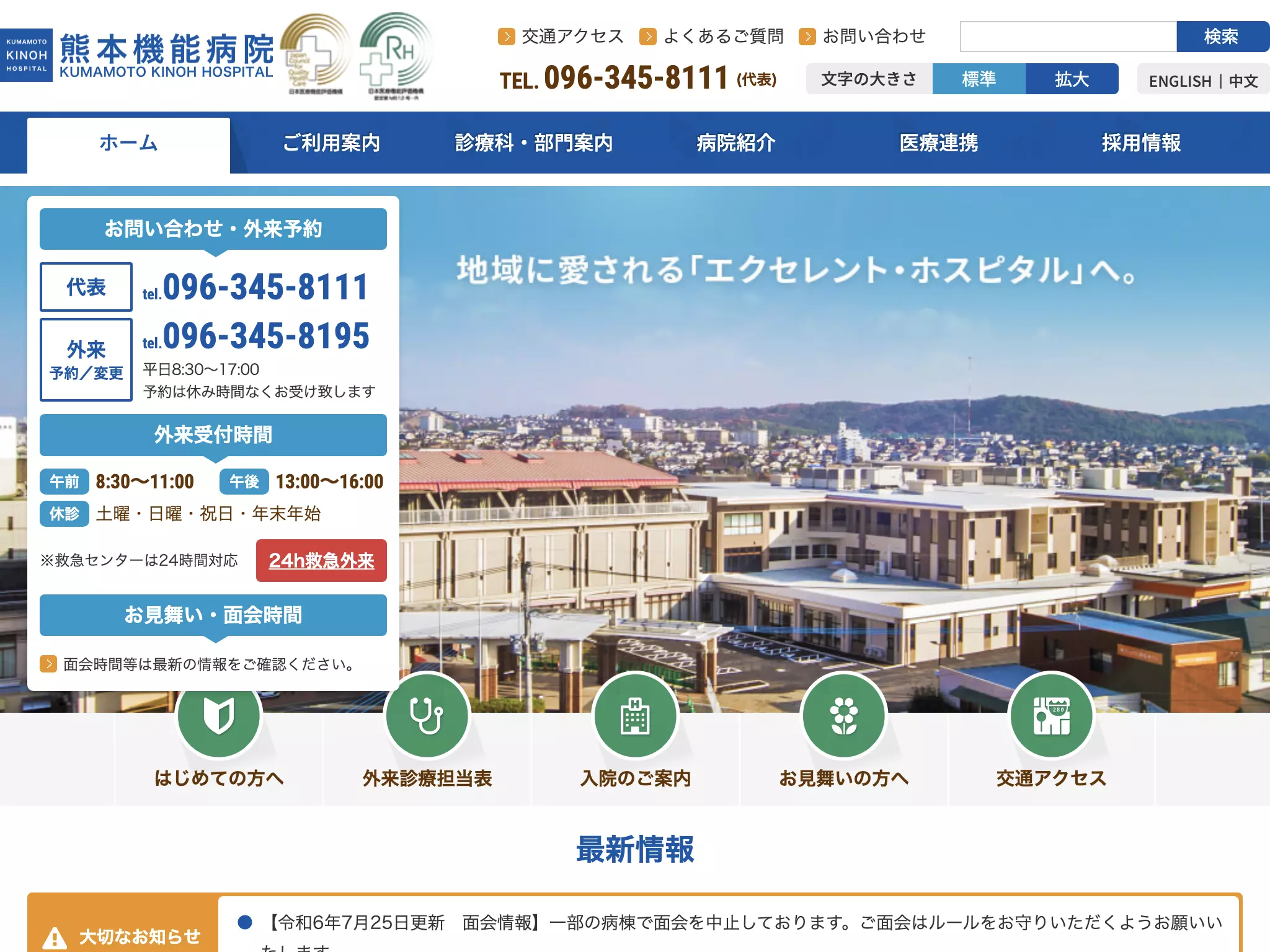Open the flower icon for お見舞いの方へ
Image resolution: width=1270 pixels, height=952 pixels.
coord(844,715)
